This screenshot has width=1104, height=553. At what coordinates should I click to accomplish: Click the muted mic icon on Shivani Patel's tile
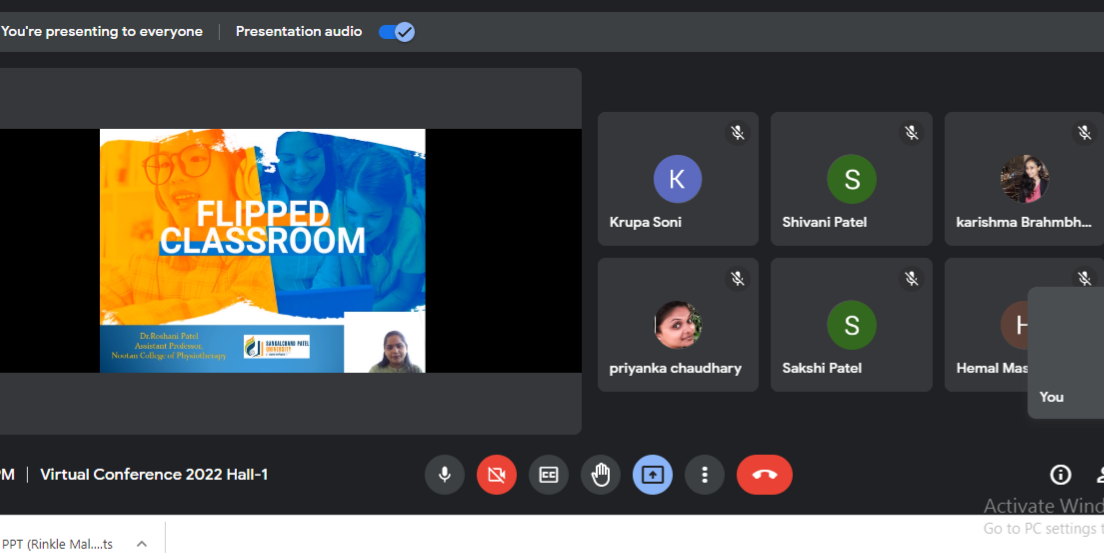pos(911,132)
